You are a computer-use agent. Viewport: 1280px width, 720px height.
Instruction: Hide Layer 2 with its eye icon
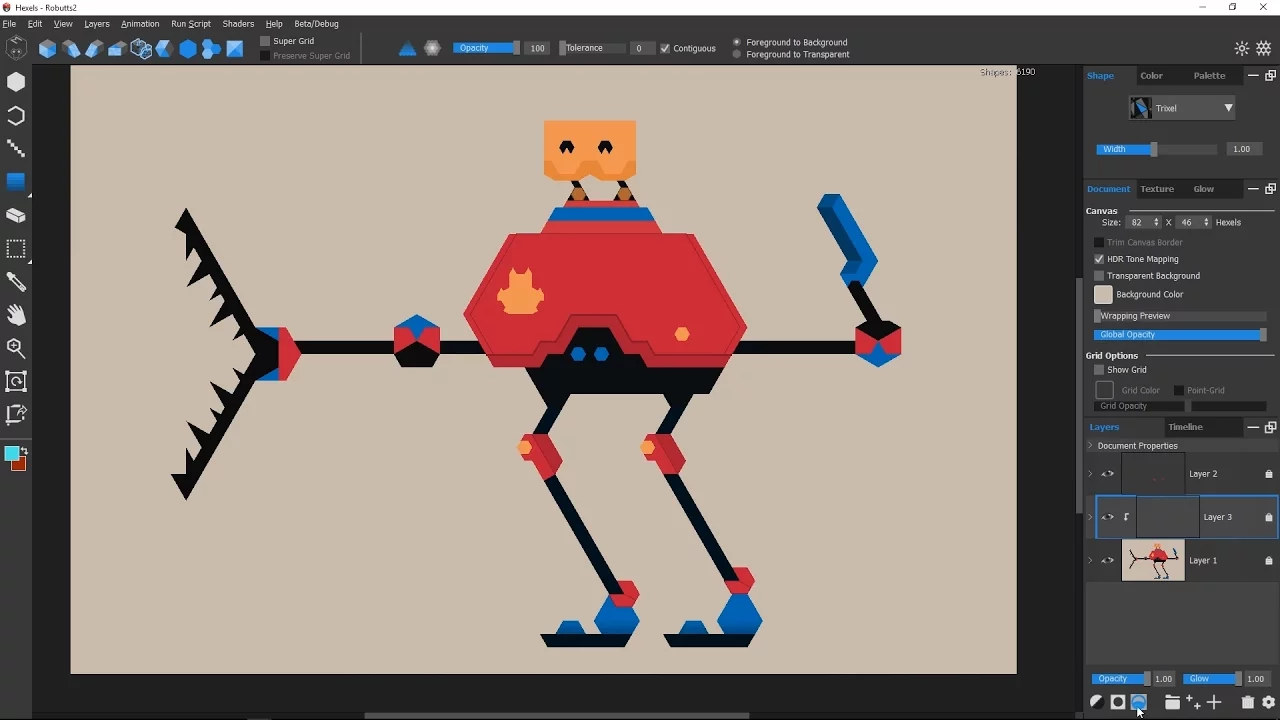(x=1108, y=474)
